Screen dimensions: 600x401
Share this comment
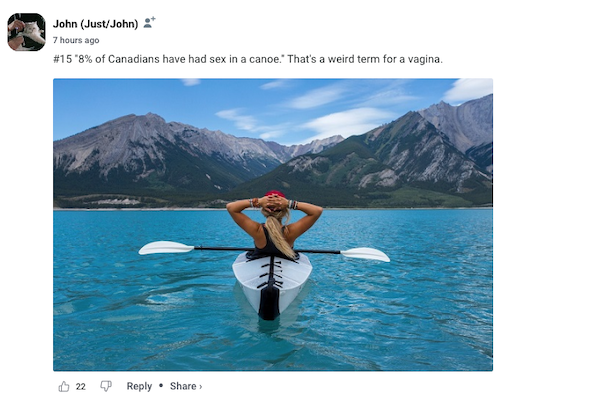(x=183, y=386)
